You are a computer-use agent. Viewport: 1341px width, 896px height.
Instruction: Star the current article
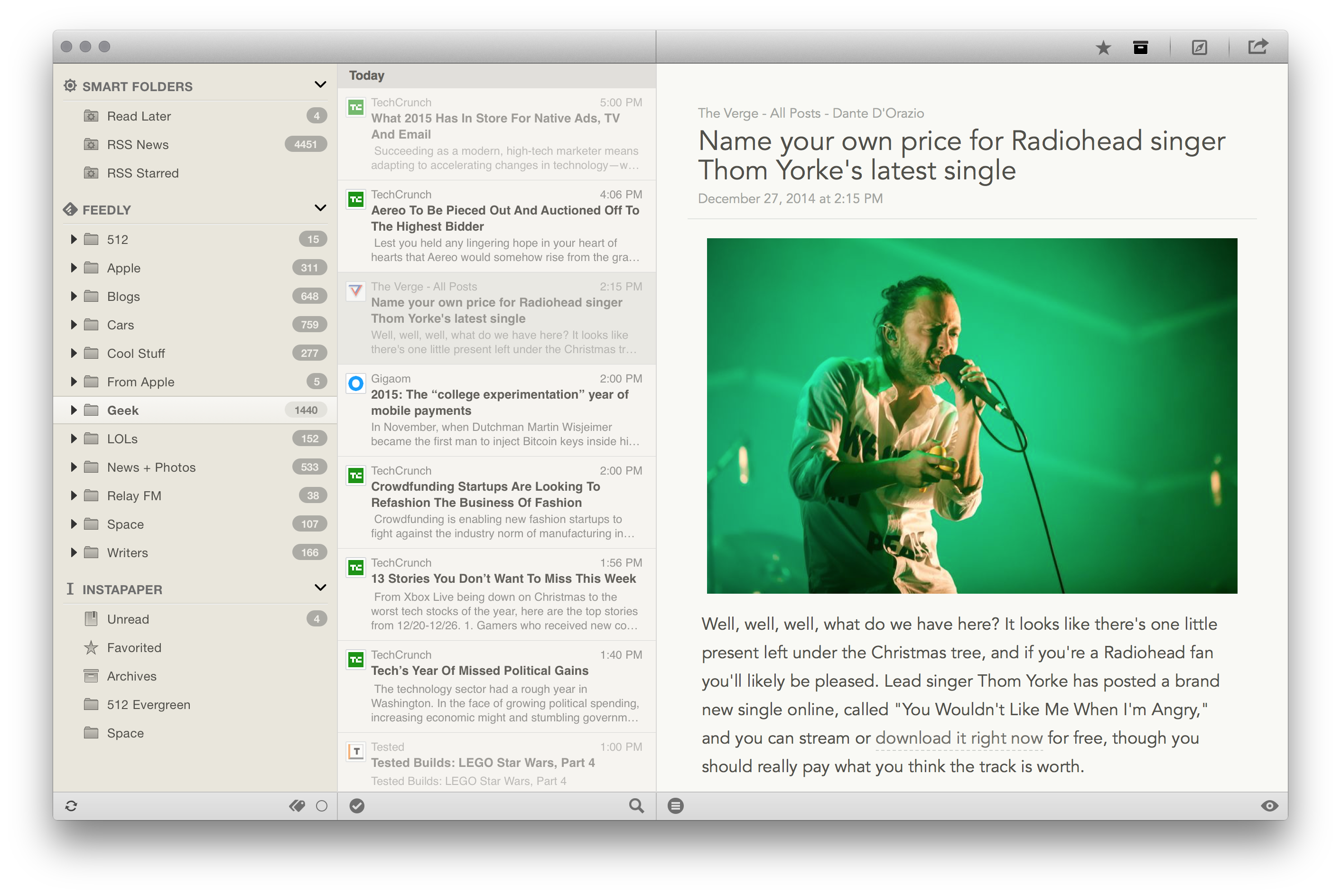tap(1103, 47)
